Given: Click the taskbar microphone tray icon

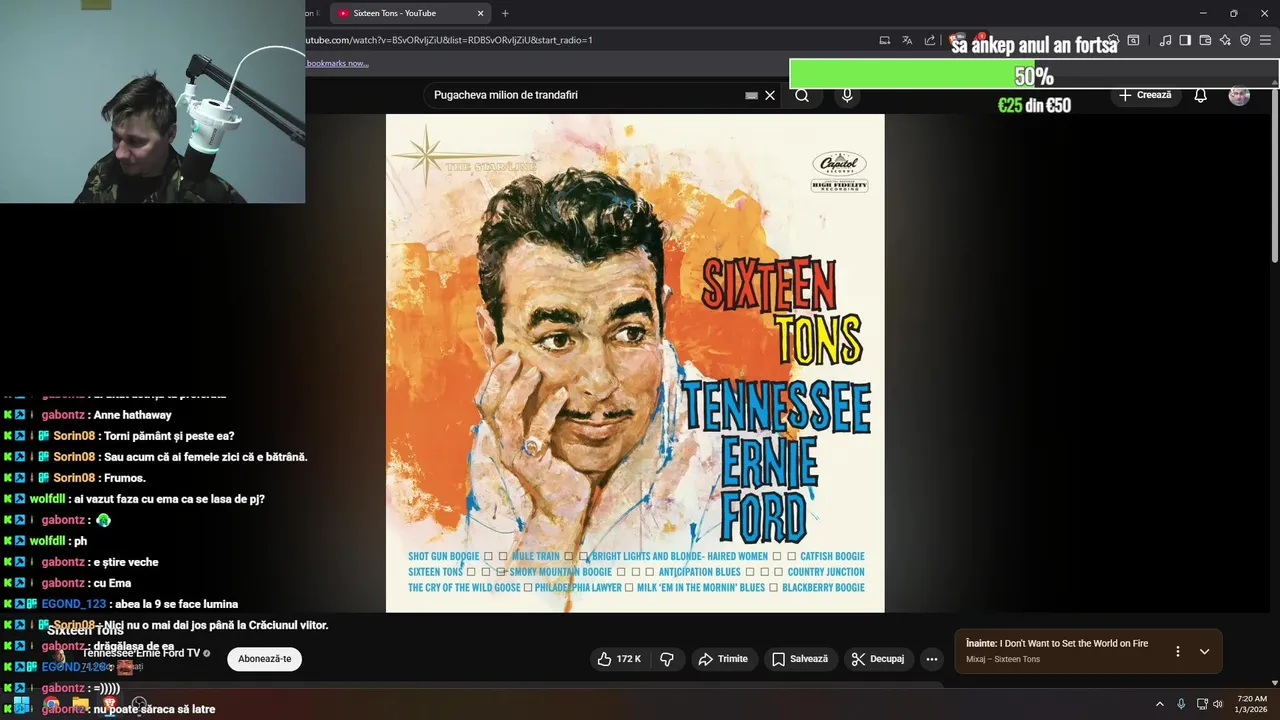Looking at the screenshot, I should pos(1181,704).
